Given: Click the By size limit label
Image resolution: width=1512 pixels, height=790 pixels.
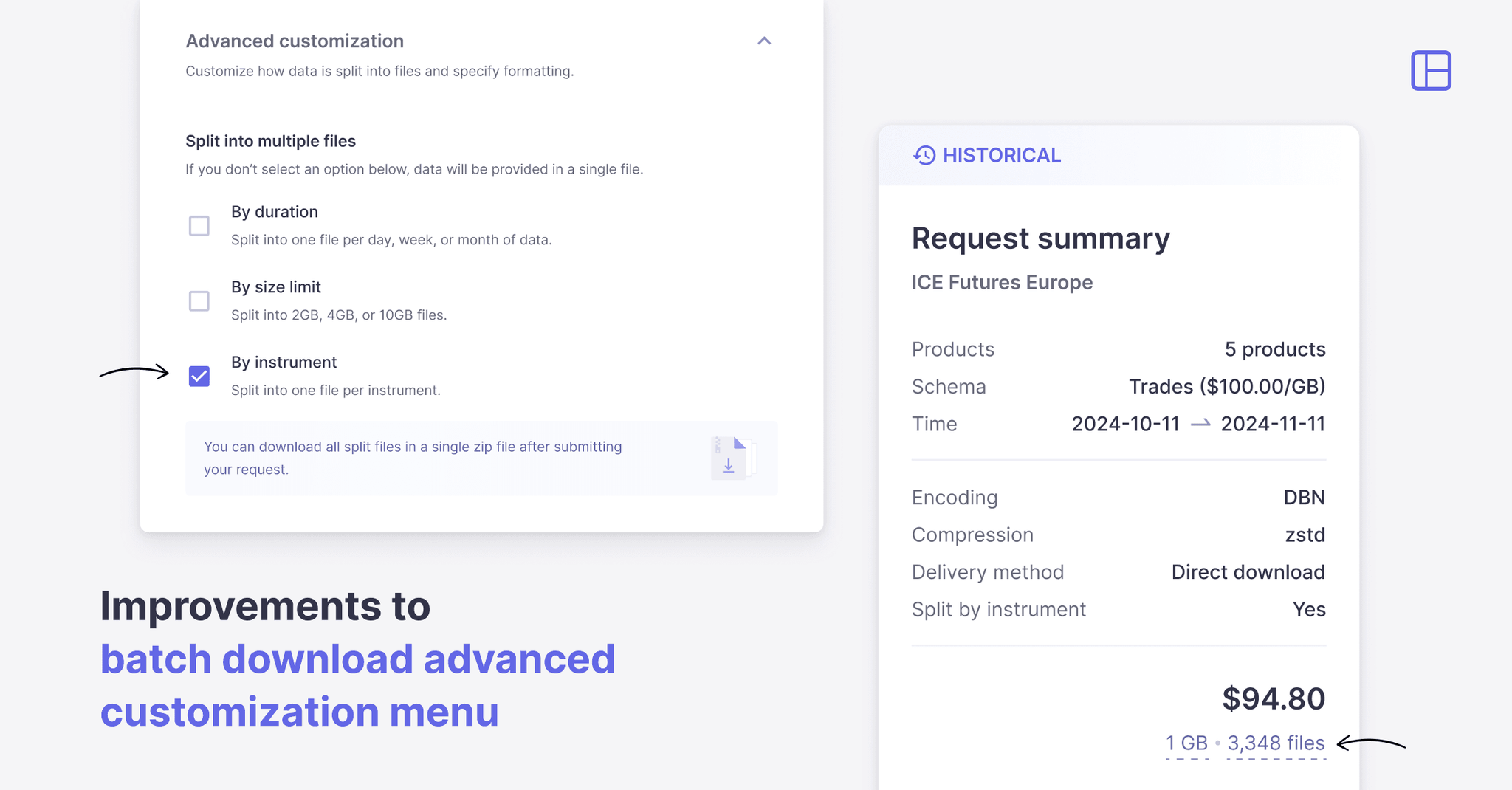Looking at the screenshot, I should pyautogui.click(x=276, y=287).
